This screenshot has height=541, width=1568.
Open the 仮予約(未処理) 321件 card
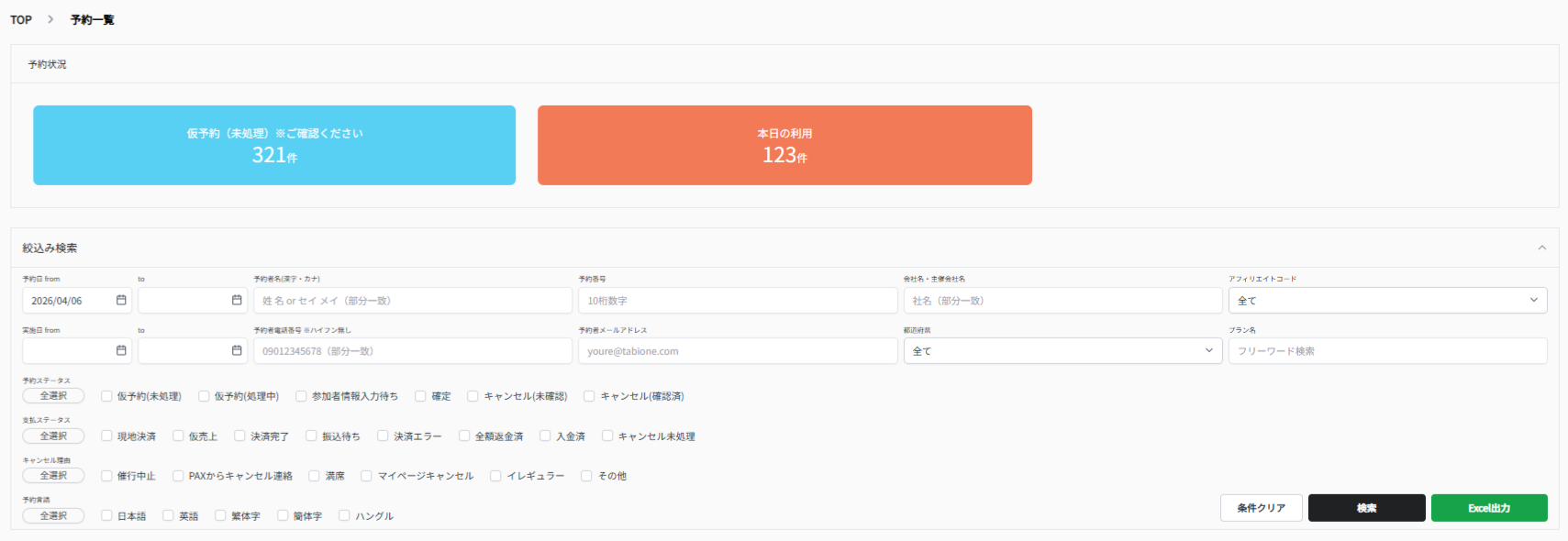274,145
